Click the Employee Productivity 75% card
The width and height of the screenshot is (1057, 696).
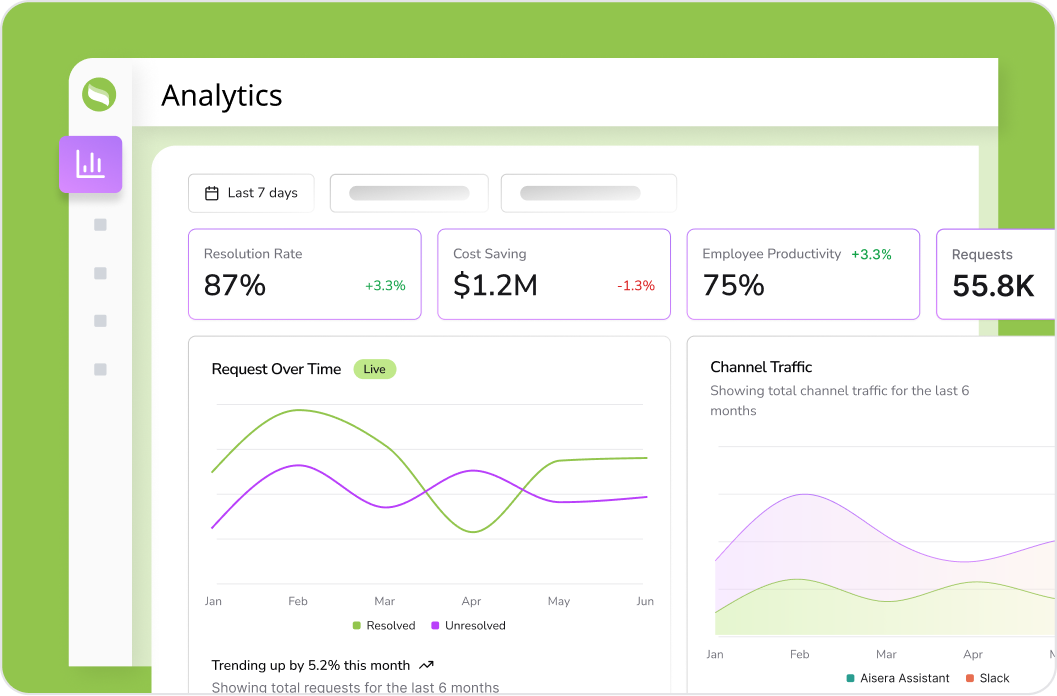(802, 274)
